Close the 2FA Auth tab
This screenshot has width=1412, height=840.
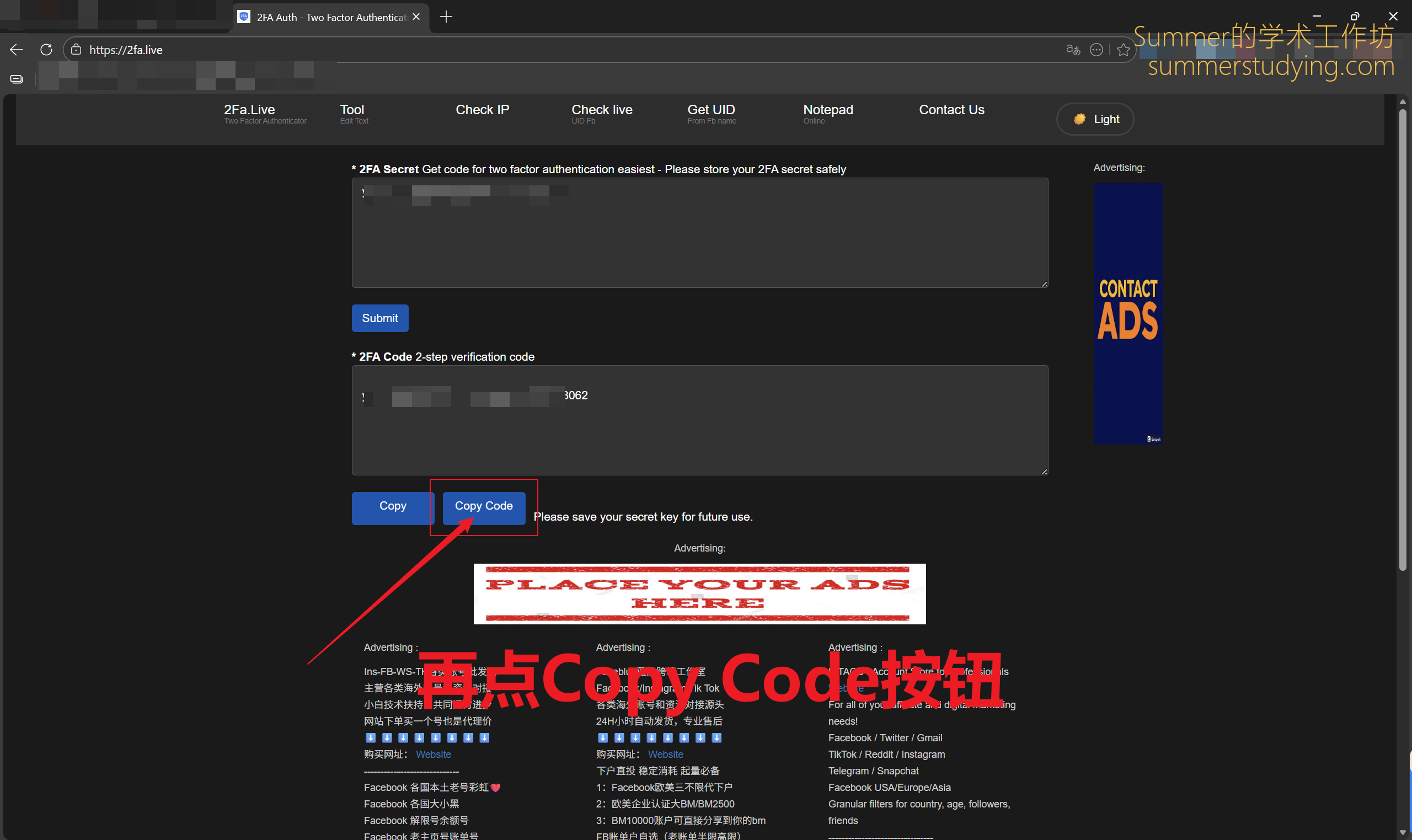pos(416,17)
